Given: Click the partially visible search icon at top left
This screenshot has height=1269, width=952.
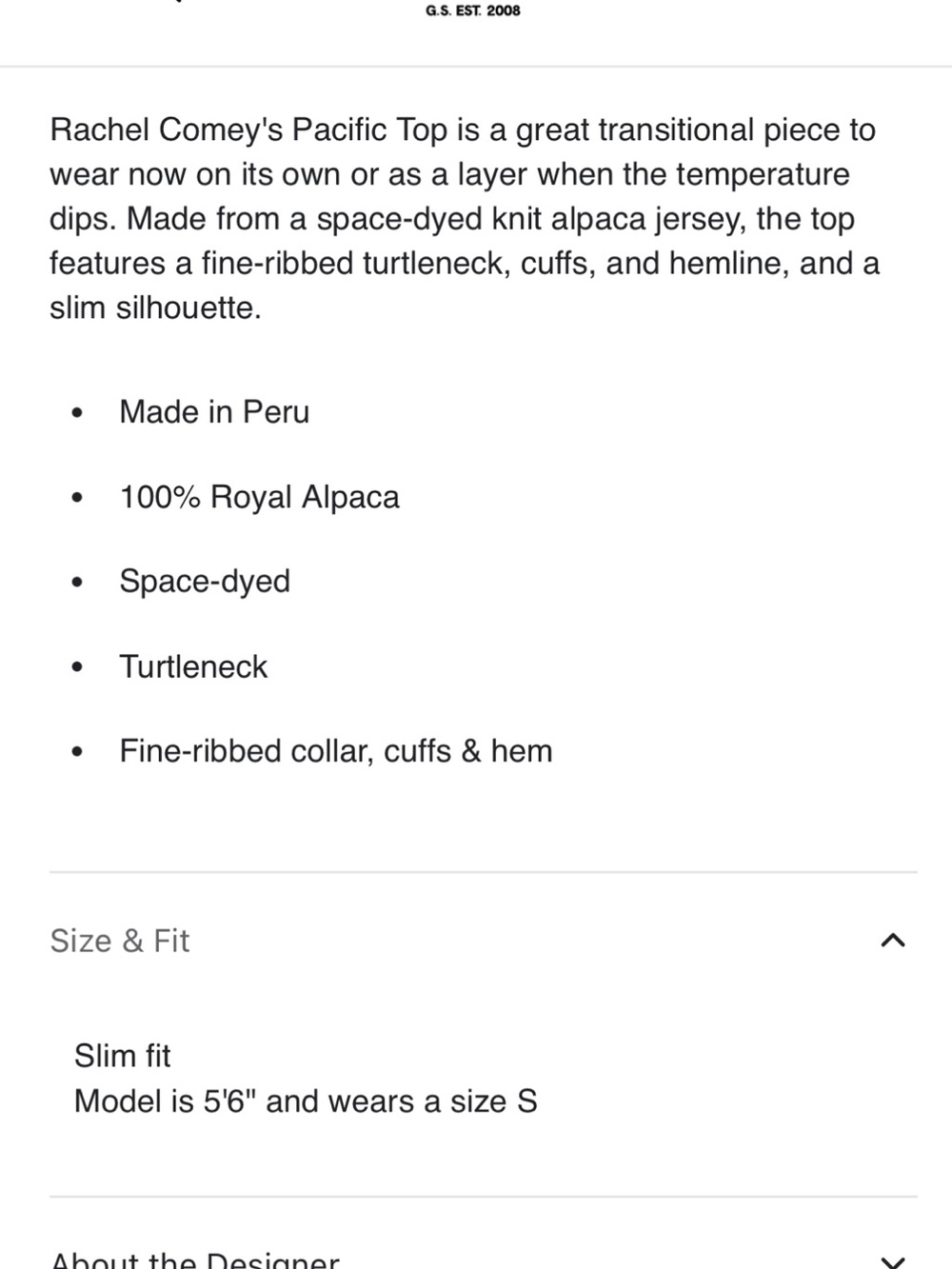Looking at the screenshot, I should 177,2.
